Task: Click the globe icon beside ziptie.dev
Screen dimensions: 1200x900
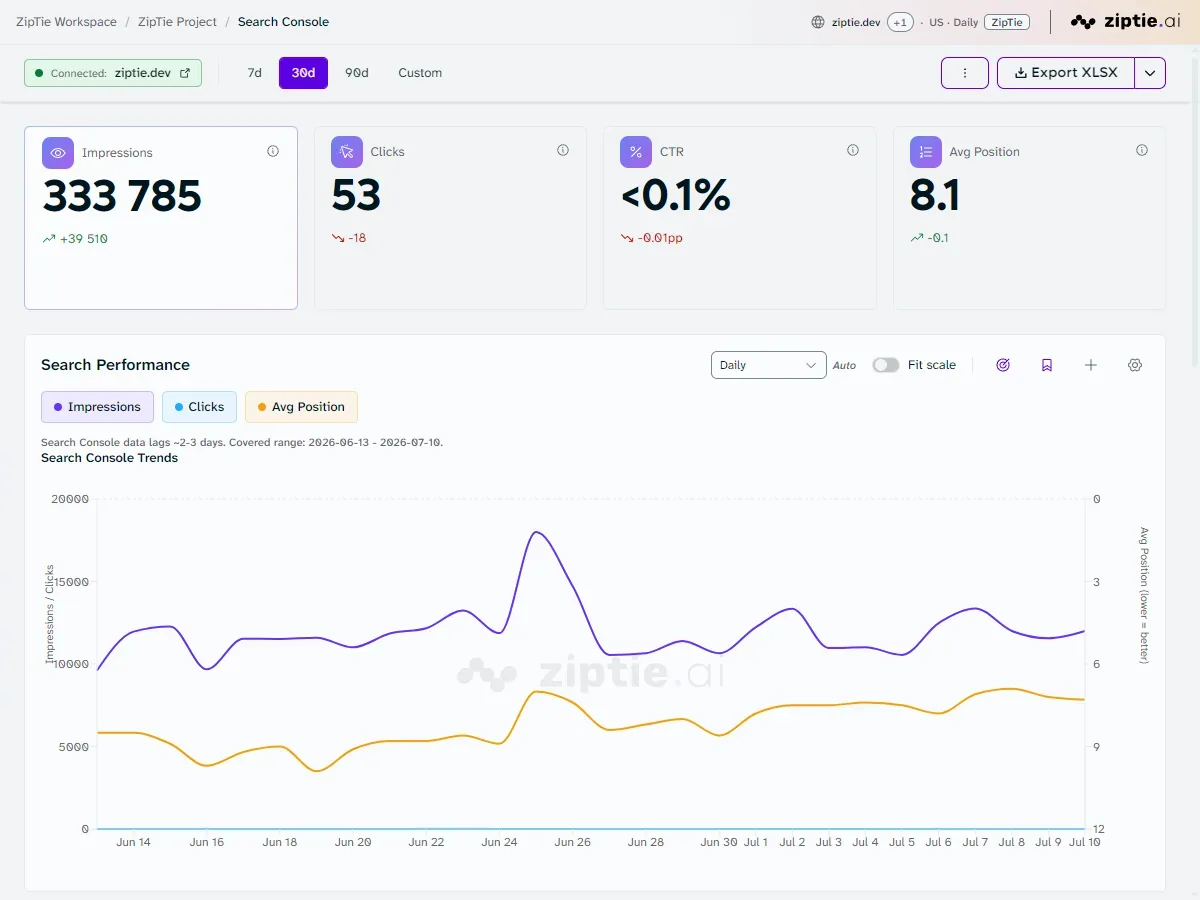Action: (818, 22)
